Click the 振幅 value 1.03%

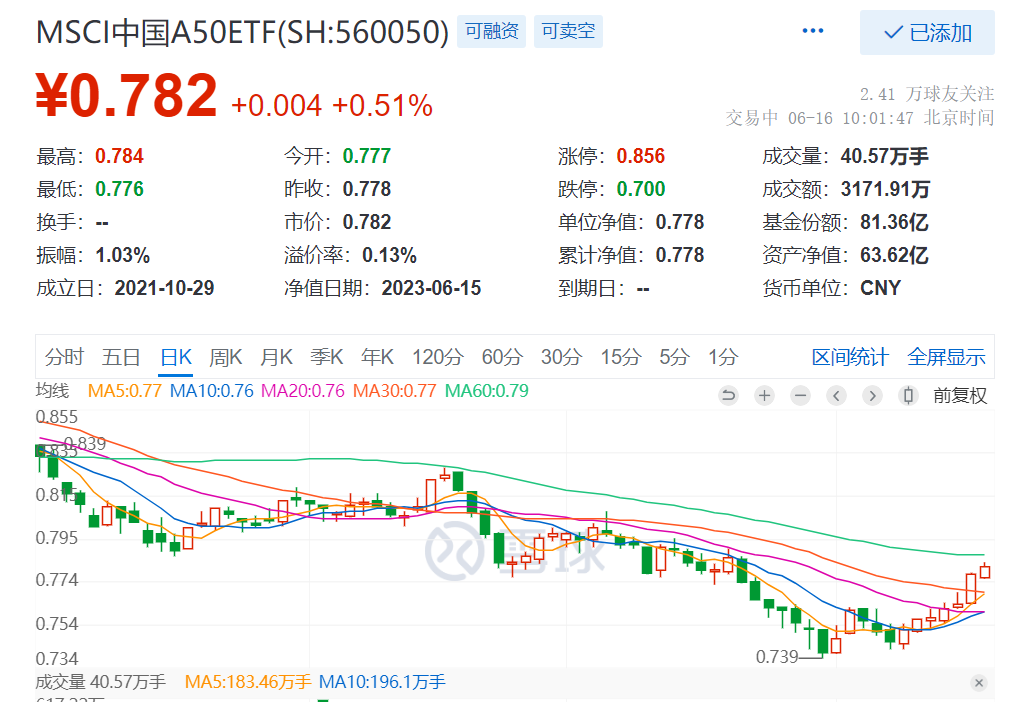122,255
